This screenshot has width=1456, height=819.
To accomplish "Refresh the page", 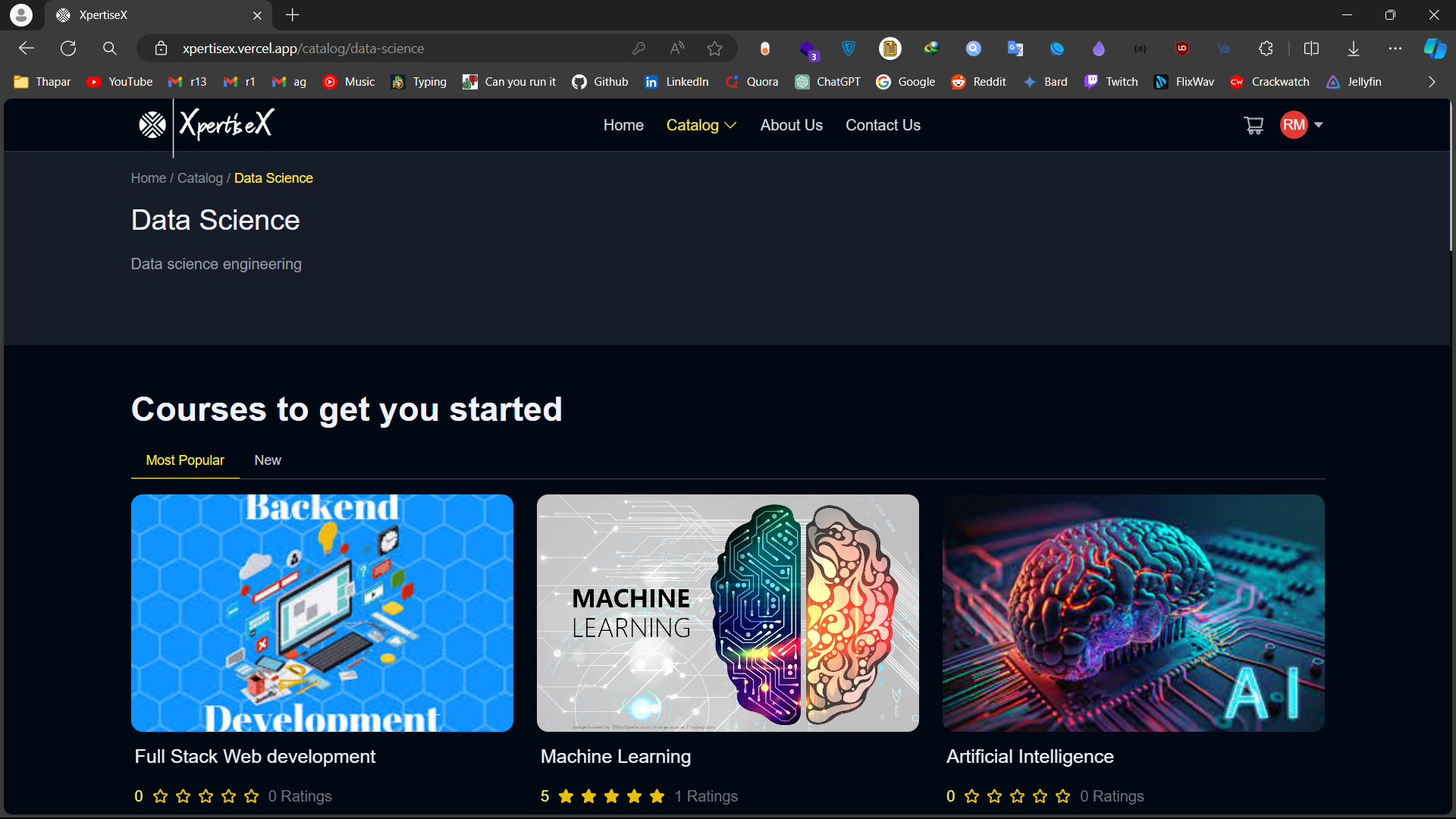I will (68, 49).
